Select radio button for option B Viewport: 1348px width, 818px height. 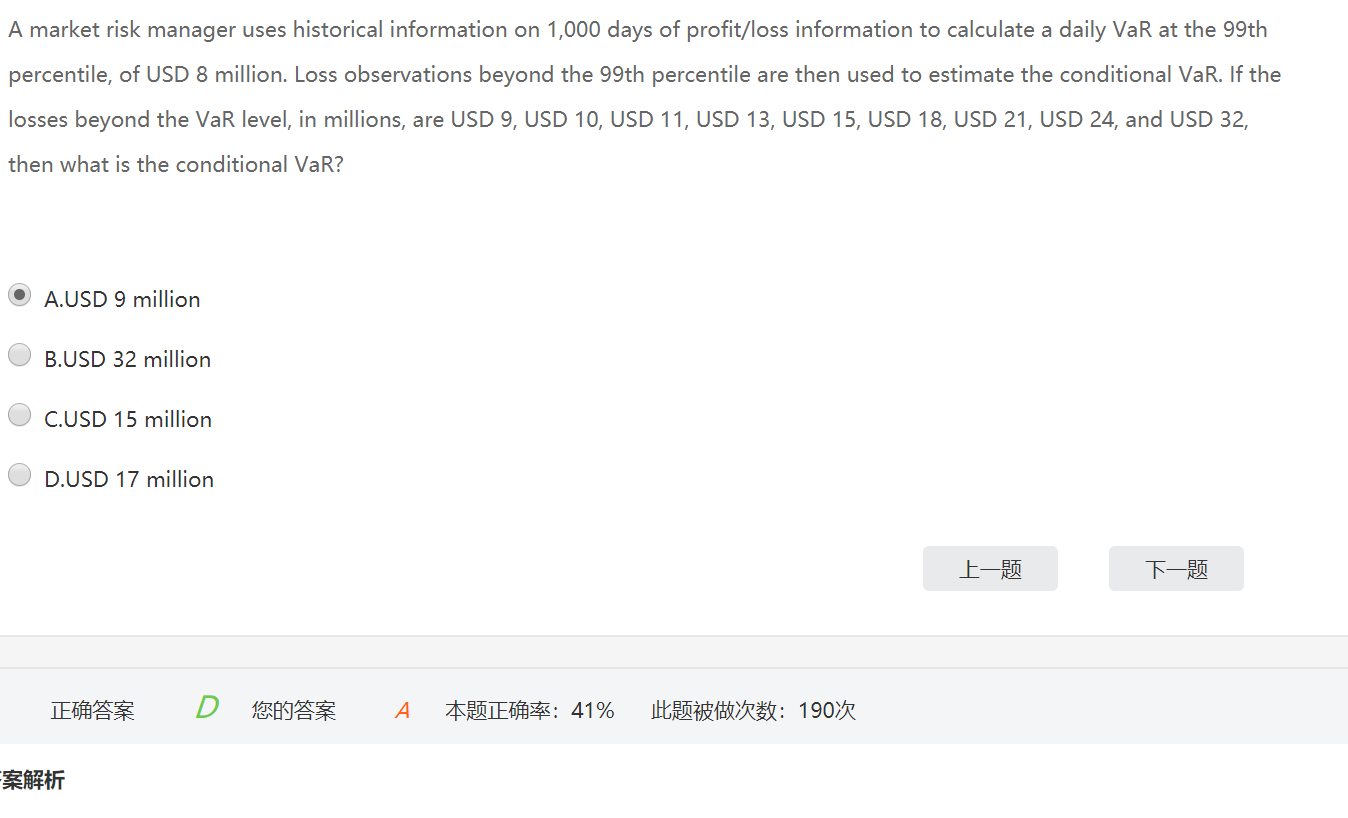pyautogui.click(x=19, y=355)
